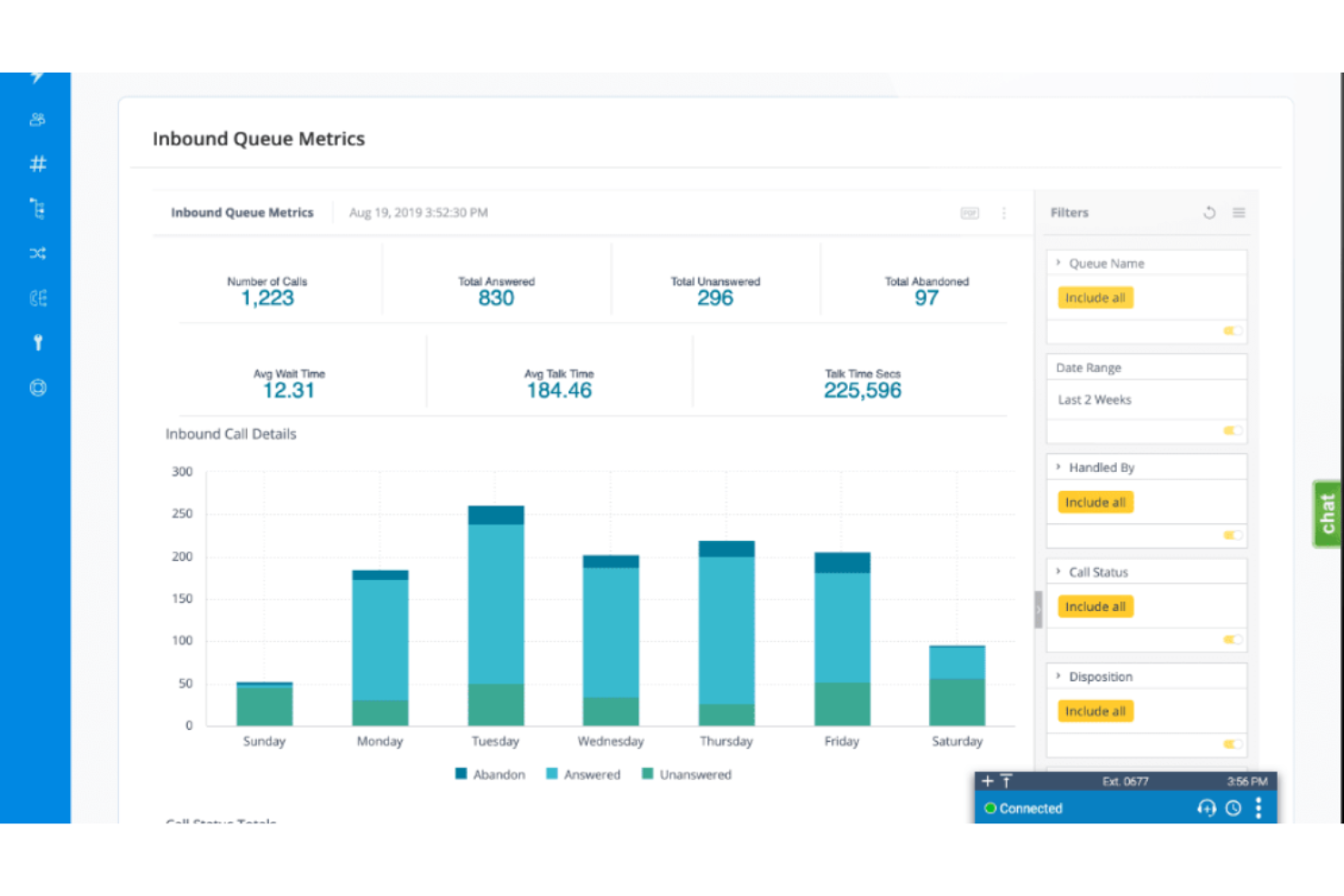Open the chat tab on the right edge

[x=1327, y=513]
